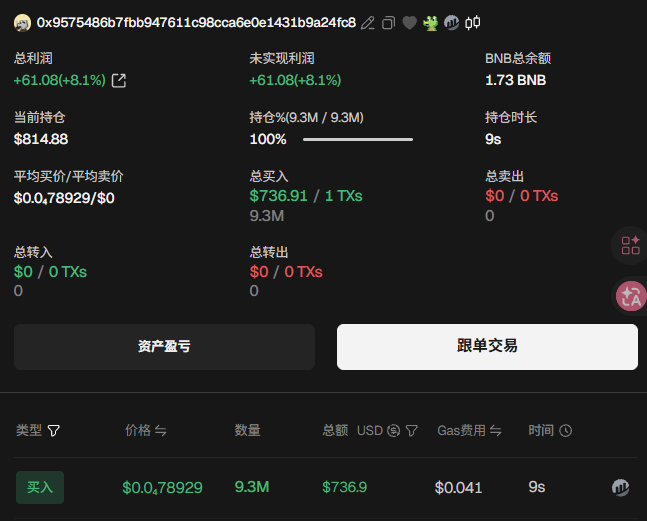Swap the 价格 column display
The width and height of the screenshot is (647, 521).
161,431
